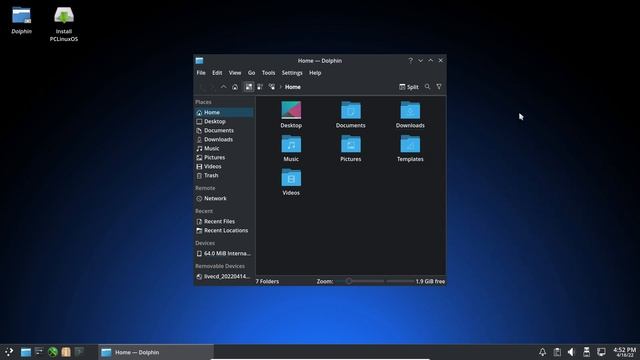Click the 1.9 GiB free space indicator
The height and width of the screenshot is (360, 640).
click(x=430, y=281)
